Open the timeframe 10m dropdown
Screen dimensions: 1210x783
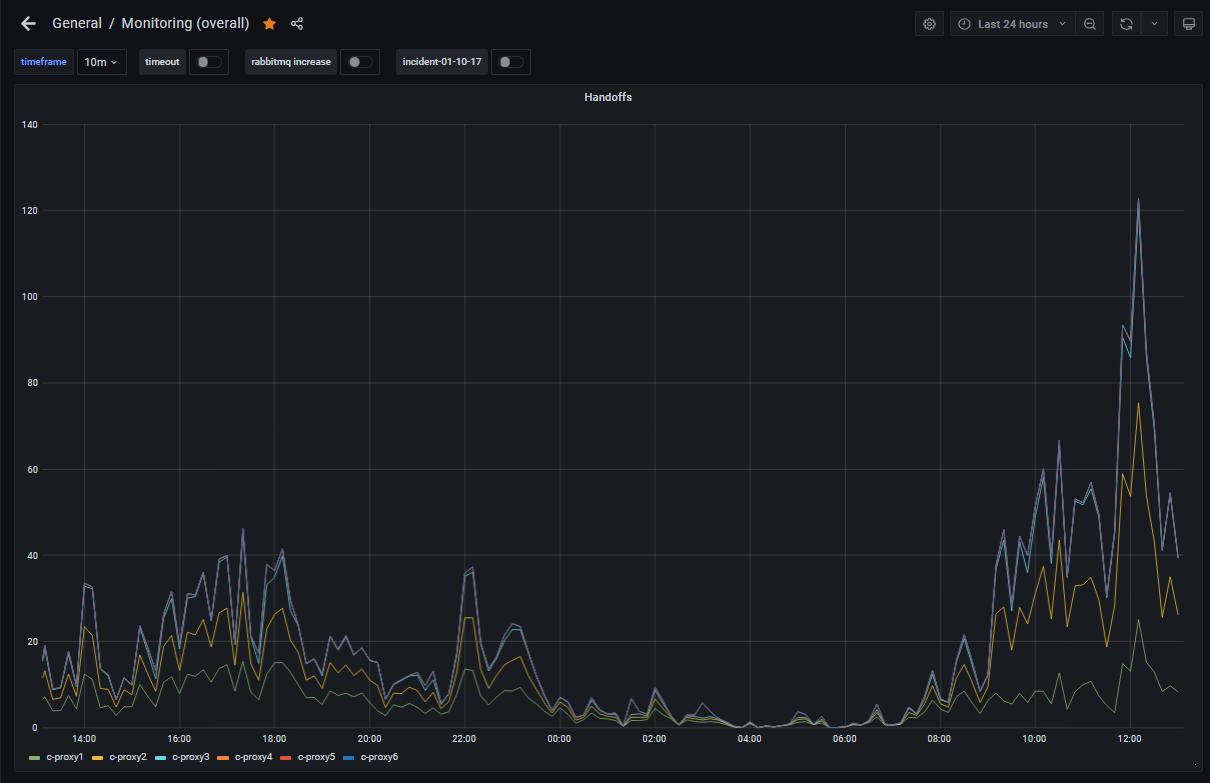click(x=101, y=62)
